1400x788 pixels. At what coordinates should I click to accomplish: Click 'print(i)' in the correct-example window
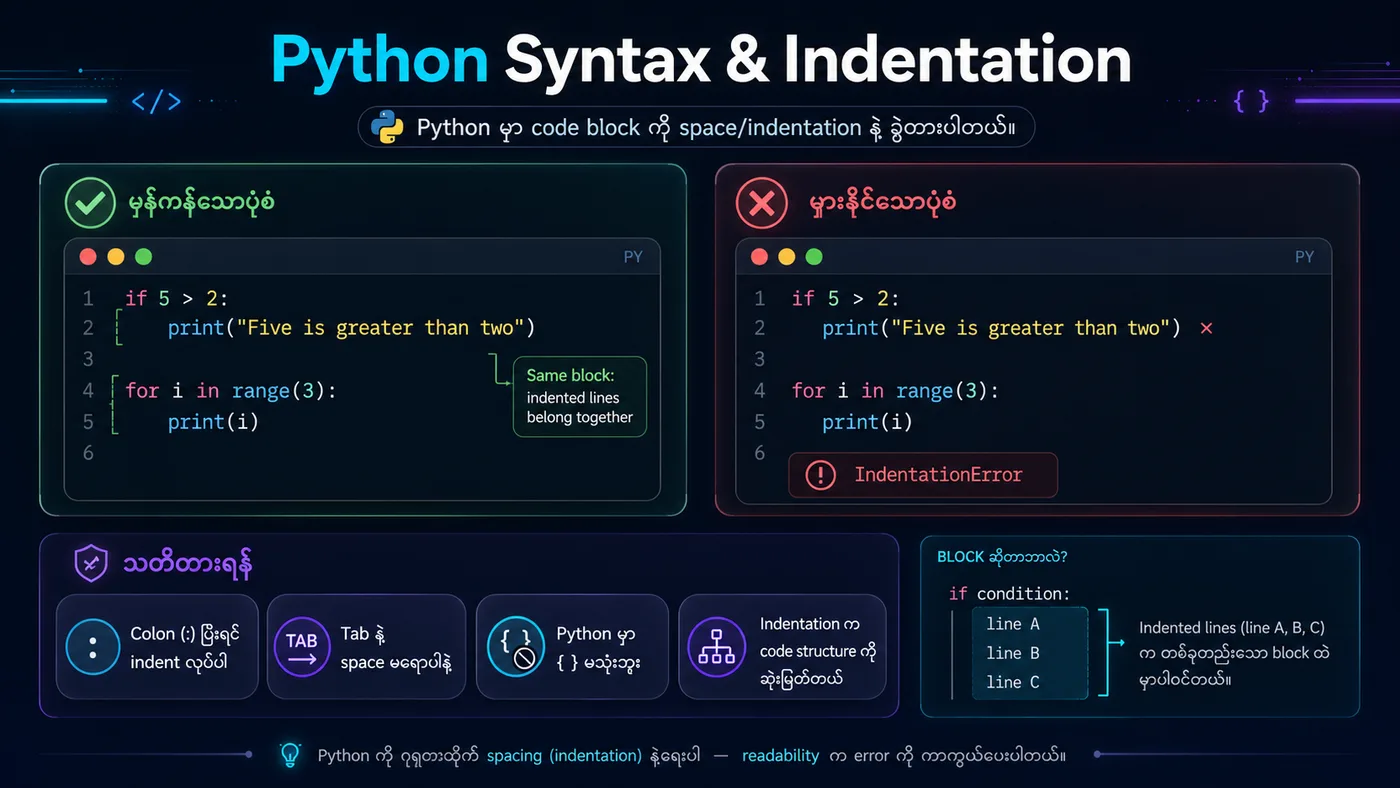(213, 422)
